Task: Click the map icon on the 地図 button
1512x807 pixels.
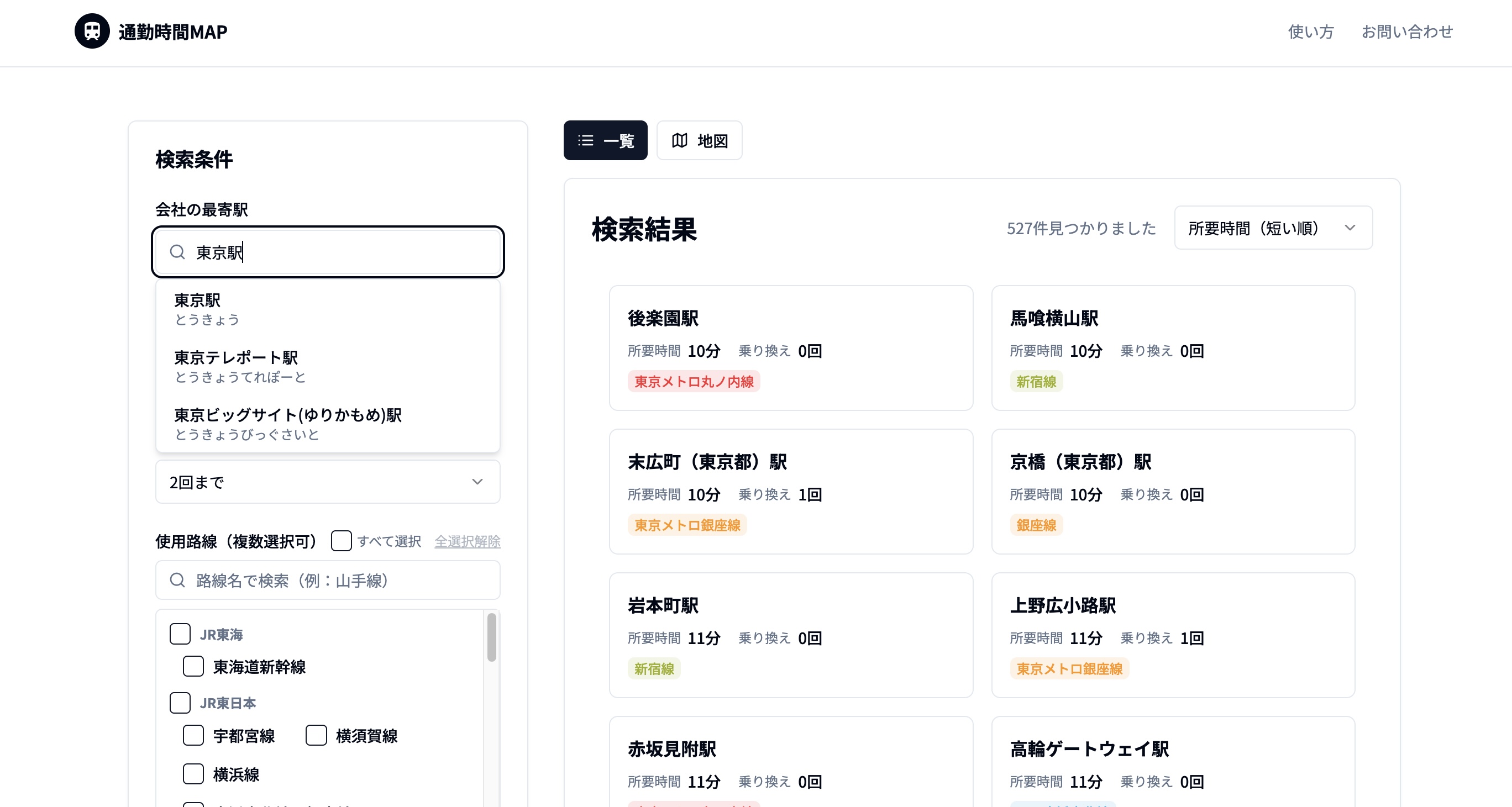Action: click(x=680, y=140)
